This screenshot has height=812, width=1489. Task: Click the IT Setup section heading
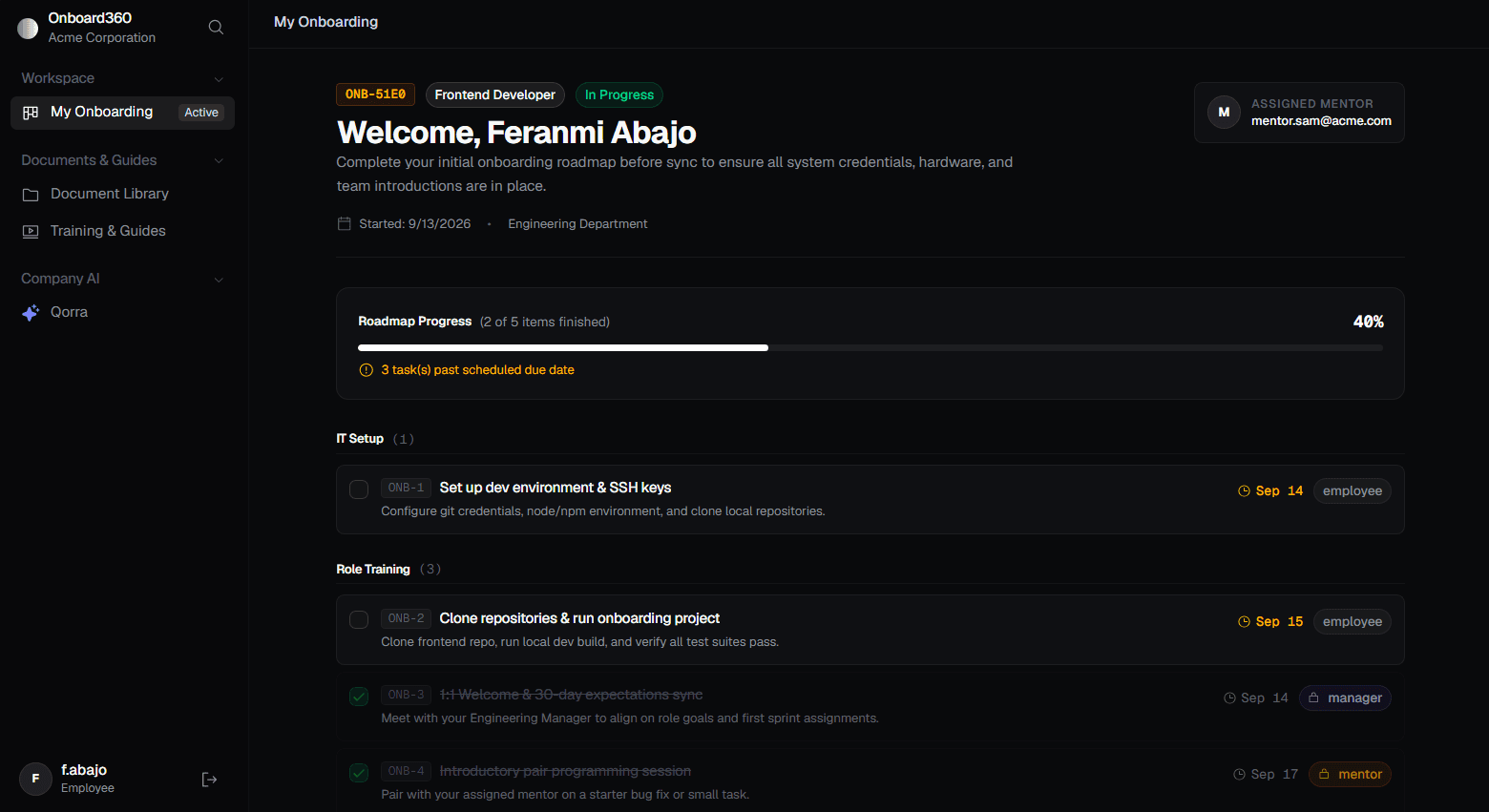(360, 439)
